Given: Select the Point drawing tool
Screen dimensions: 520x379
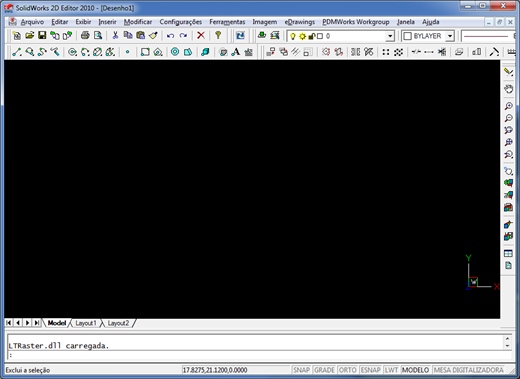Looking at the screenshot, I should click(x=127, y=52).
